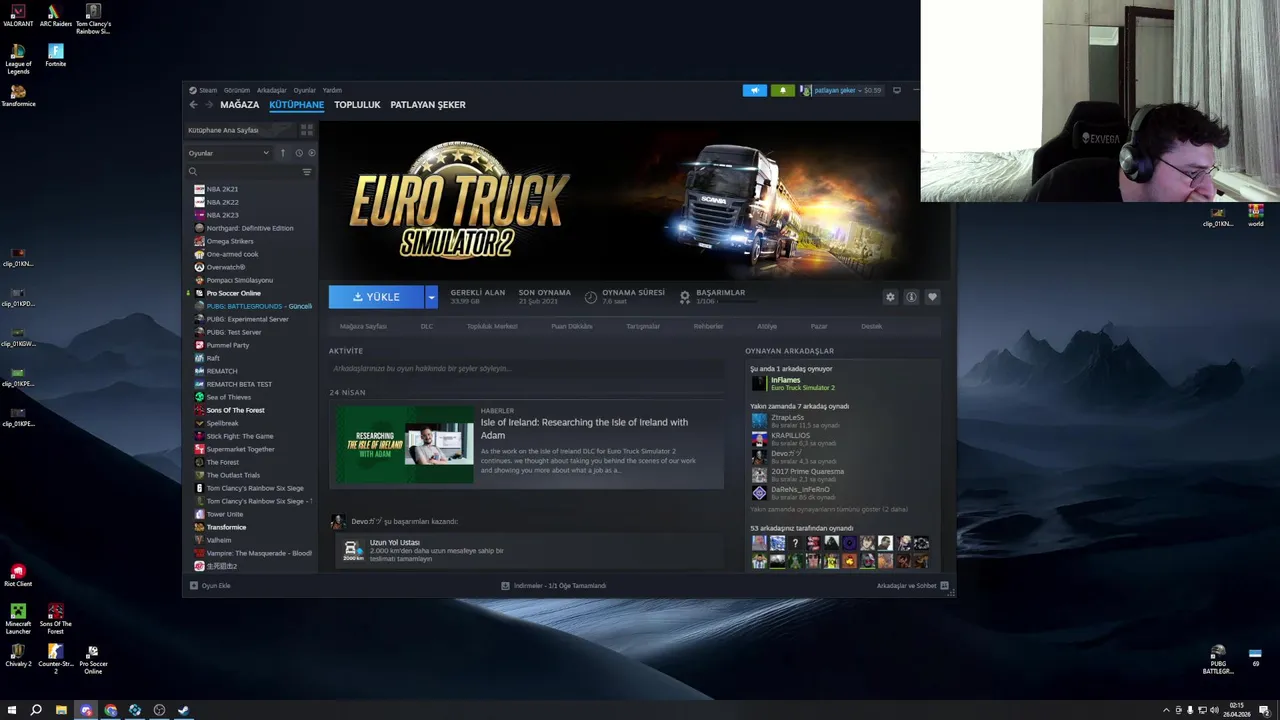Open the Mağaza Sayfası link
This screenshot has height=720, width=1280.
click(x=363, y=326)
